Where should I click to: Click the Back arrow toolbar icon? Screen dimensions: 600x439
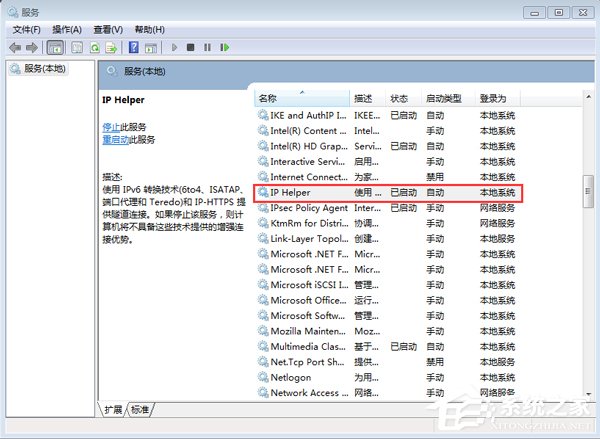(15, 48)
